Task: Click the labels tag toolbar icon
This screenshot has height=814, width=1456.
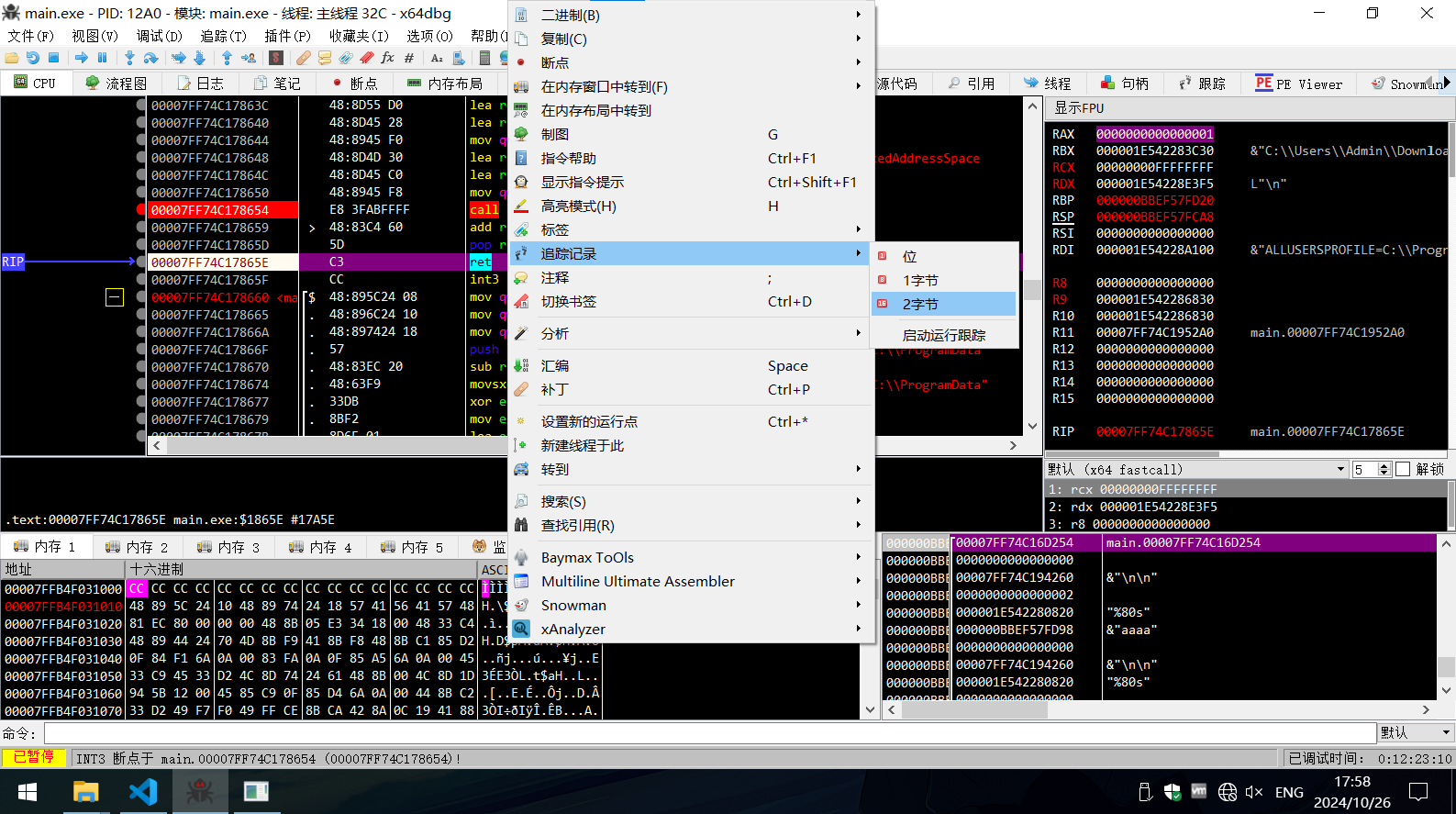Action: [x=346, y=58]
